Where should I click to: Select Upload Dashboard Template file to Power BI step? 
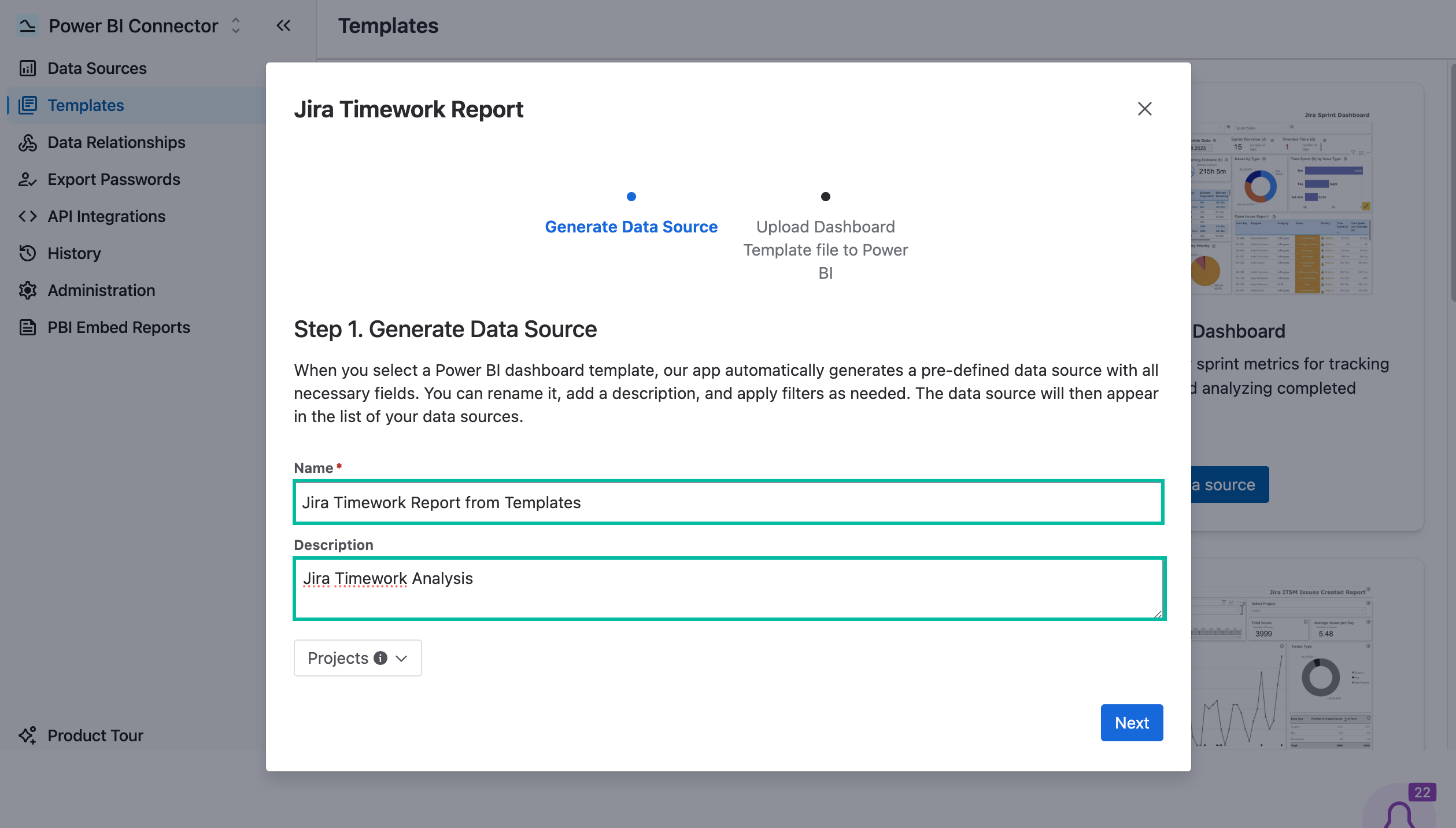(826, 250)
